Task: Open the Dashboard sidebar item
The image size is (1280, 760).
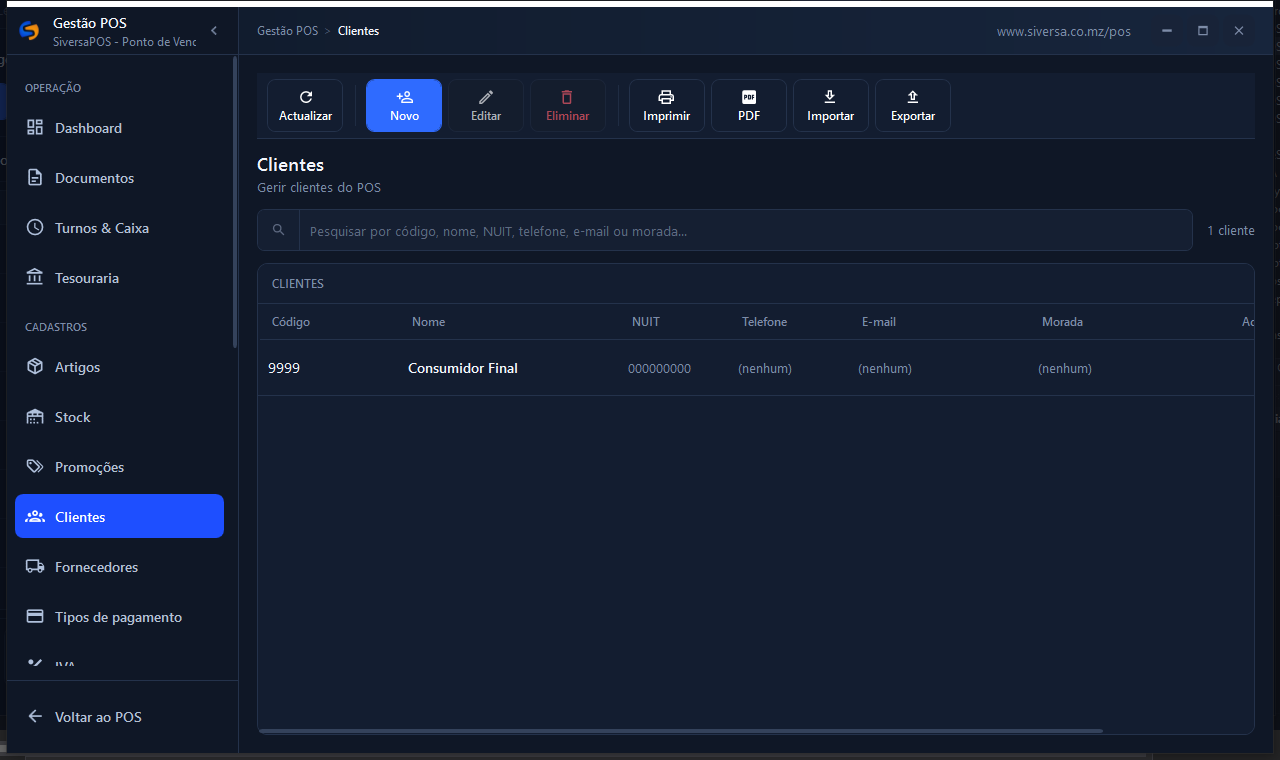Action: click(119, 128)
